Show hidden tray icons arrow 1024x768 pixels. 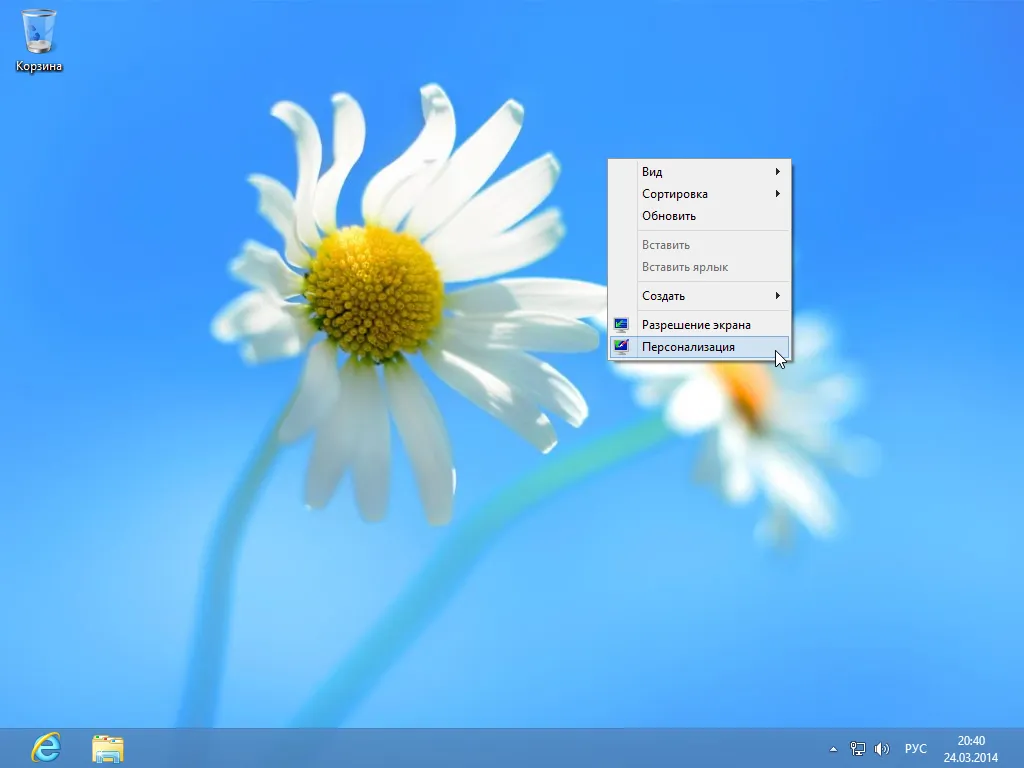(833, 749)
